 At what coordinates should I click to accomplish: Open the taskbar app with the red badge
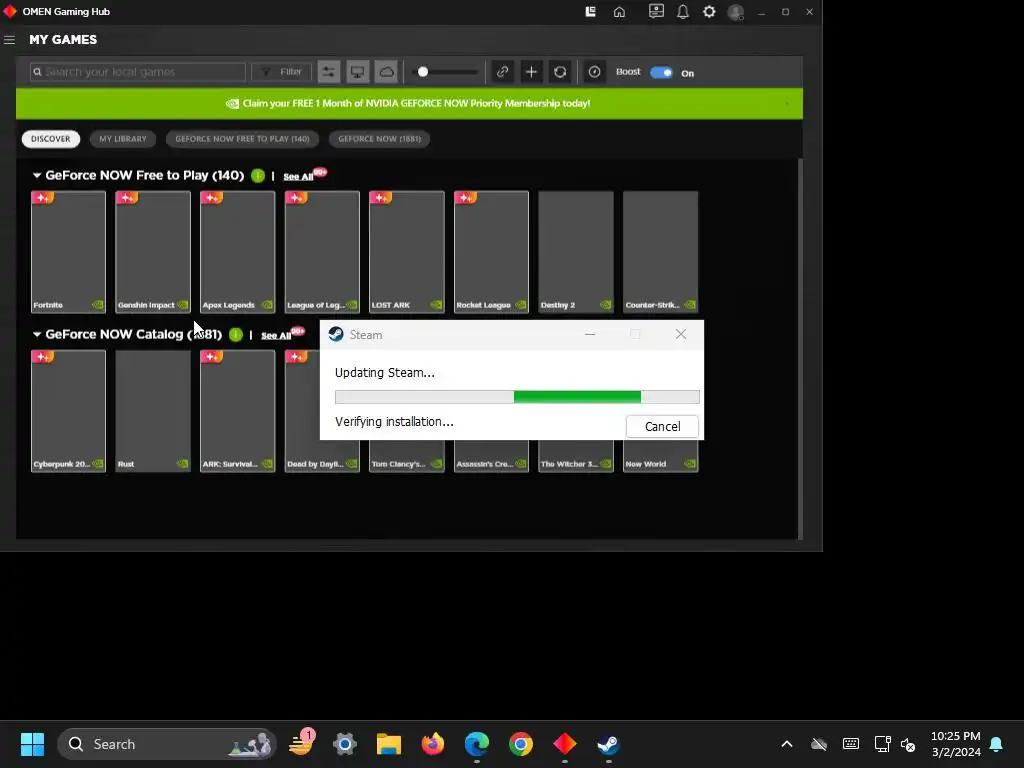(x=301, y=743)
